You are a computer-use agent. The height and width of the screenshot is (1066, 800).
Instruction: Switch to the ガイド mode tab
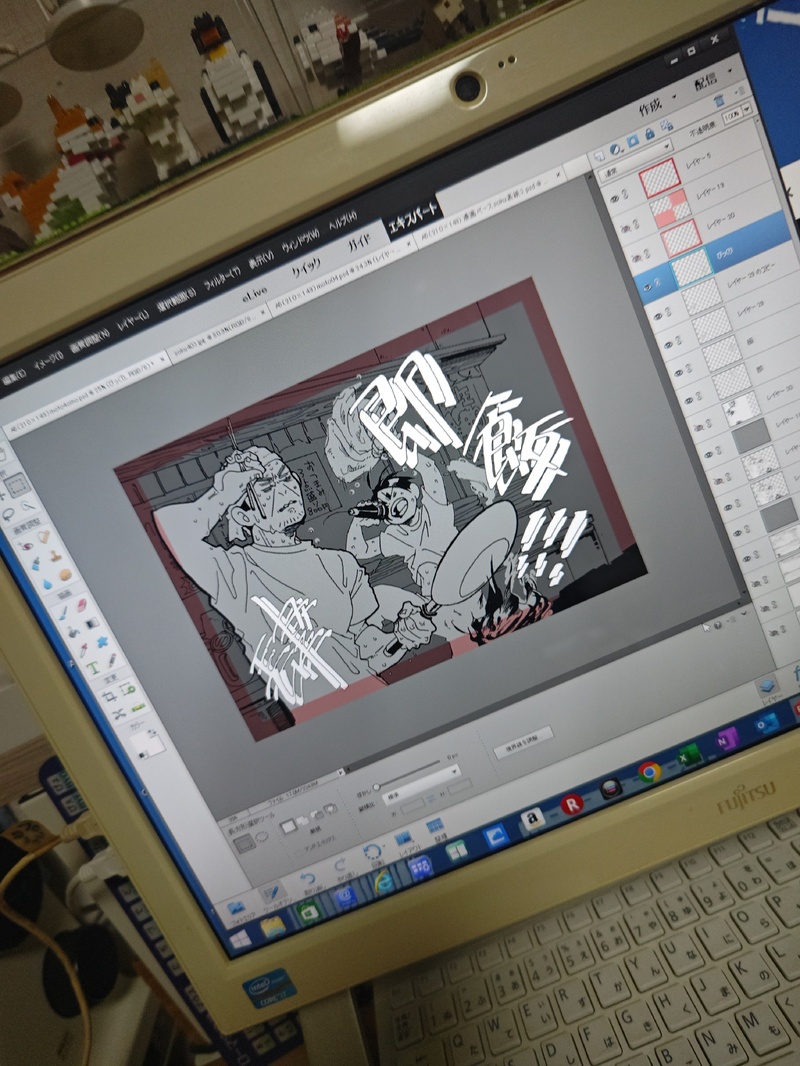pos(360,243)
